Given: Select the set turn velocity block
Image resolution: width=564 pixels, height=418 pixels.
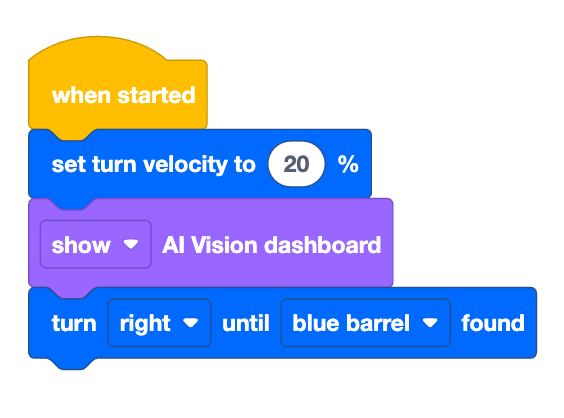Looking at the screenshot, I should tap(200, 164).
